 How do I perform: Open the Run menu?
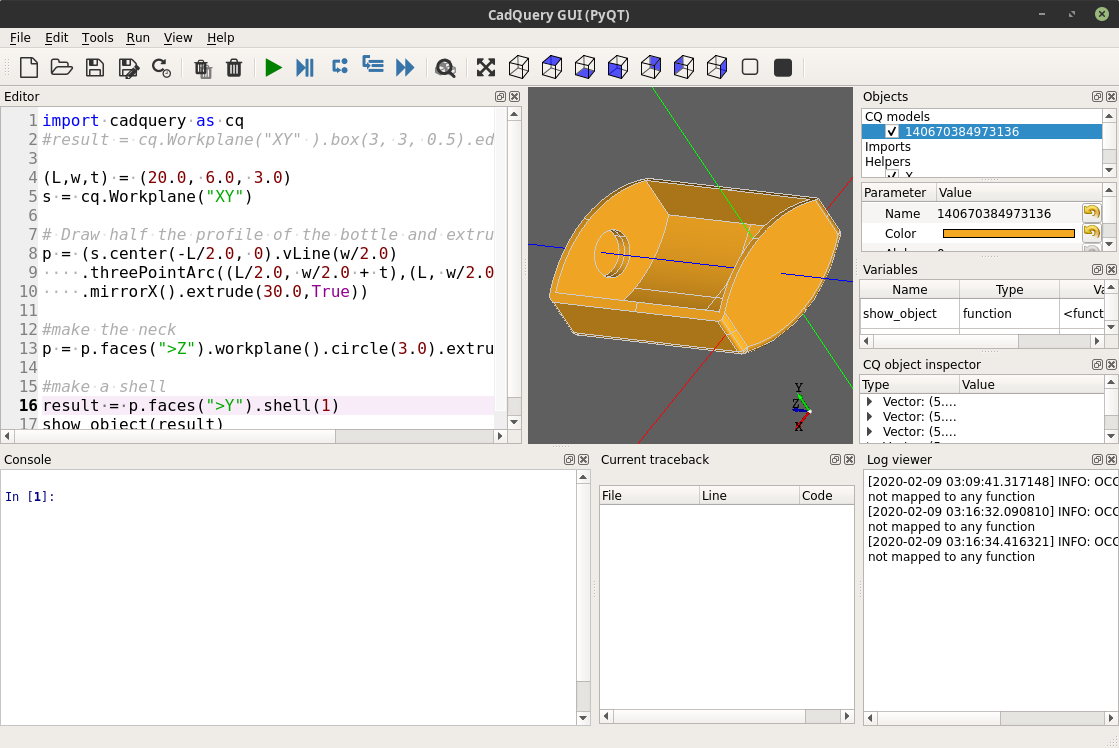(138, 38)
